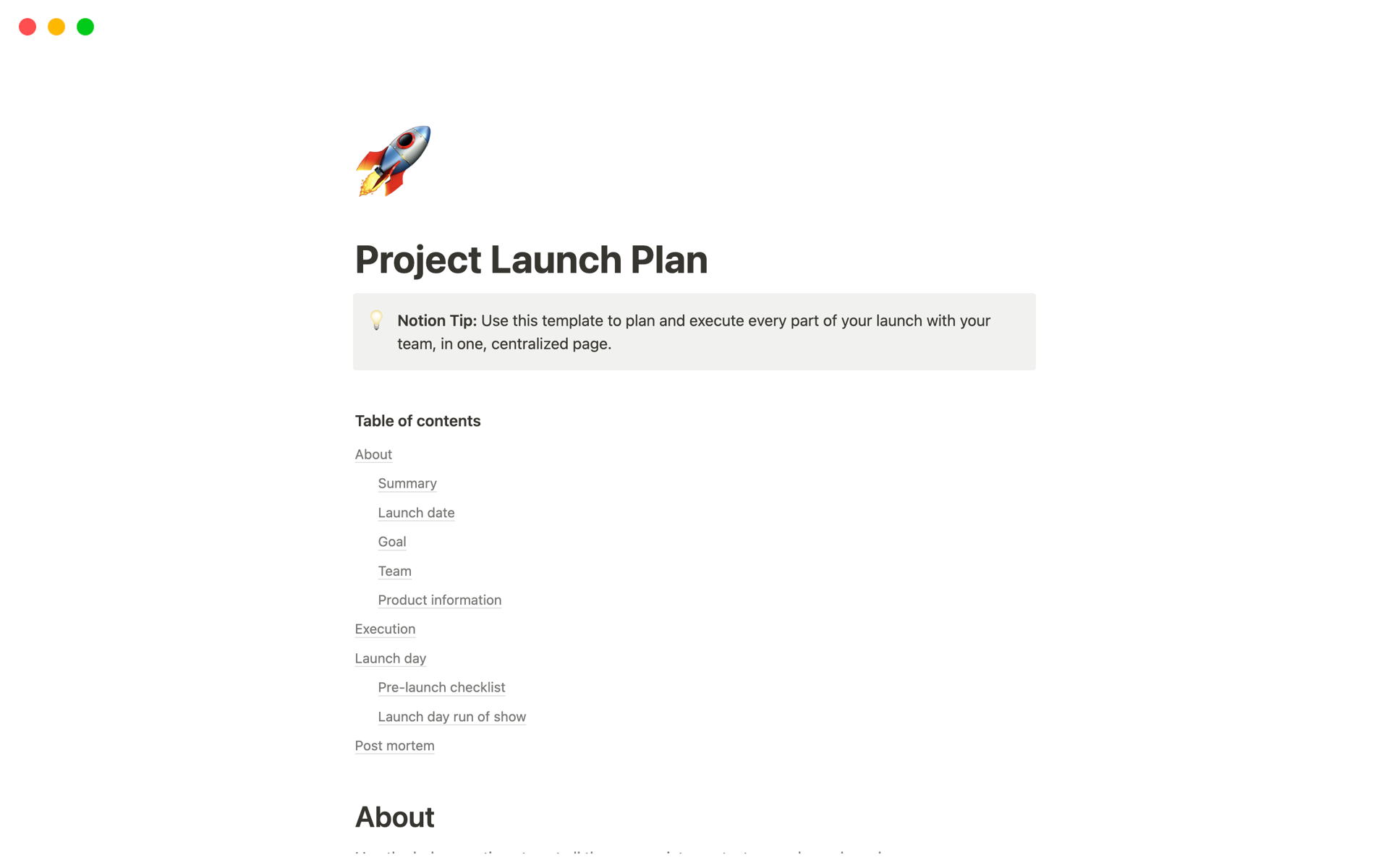This screenshot has height=868, width=1389.
Task: Click yellow minimize button in menu bar
Action: [56, 27]
